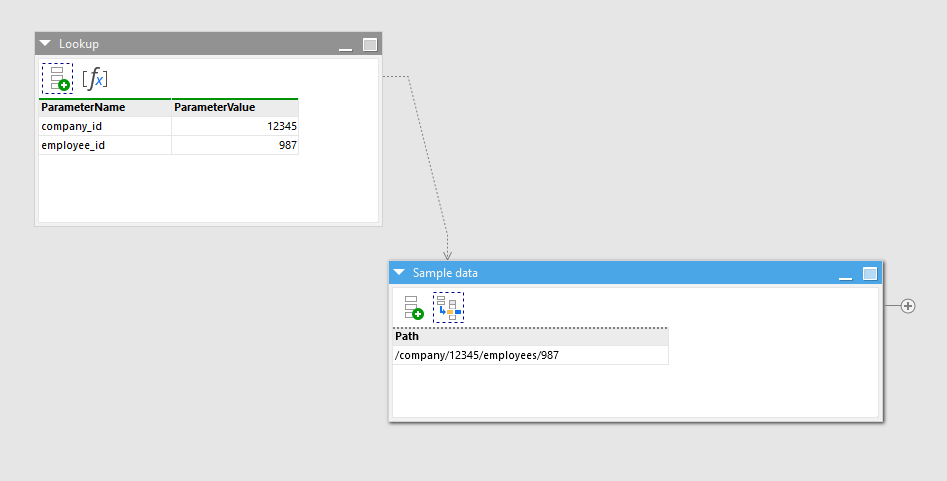The height and width of the screenshot is (481, 947).
Task: Collapse the Sample data panel triangle
Action: point(399,273)
